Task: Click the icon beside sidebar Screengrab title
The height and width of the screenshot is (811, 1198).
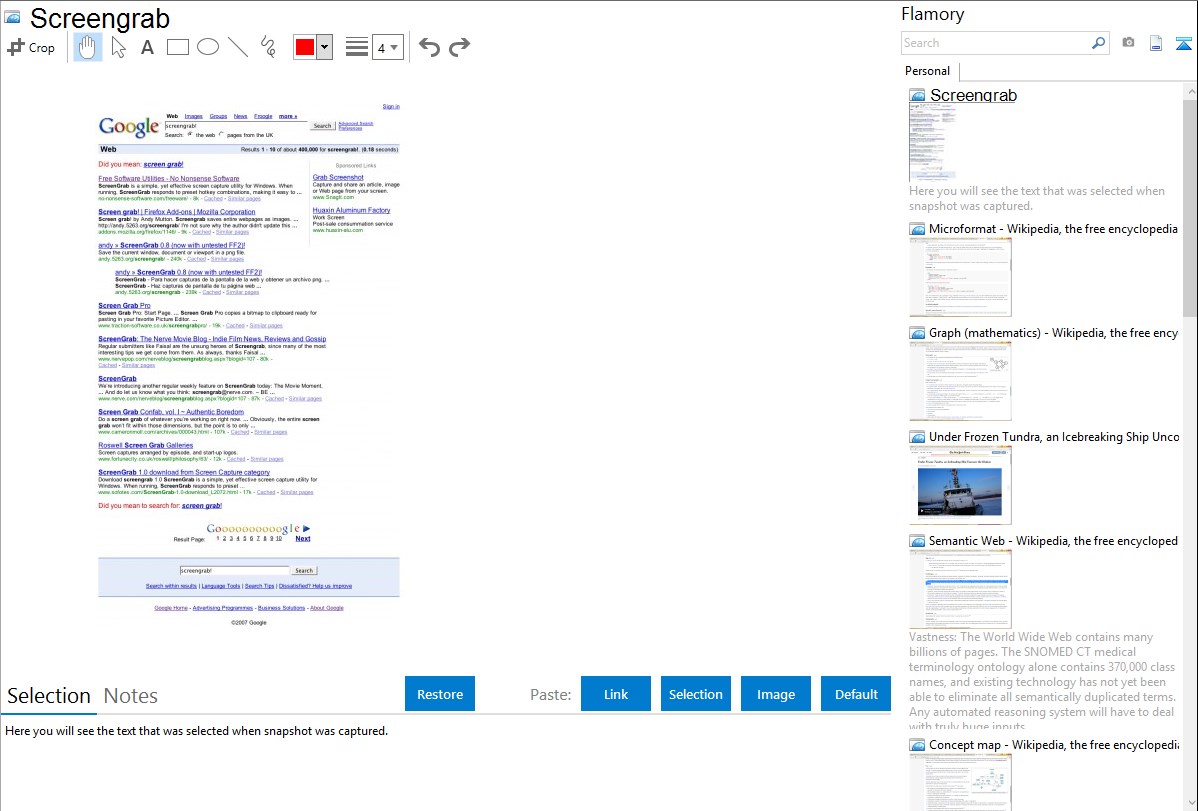Action: coord(918,96)
